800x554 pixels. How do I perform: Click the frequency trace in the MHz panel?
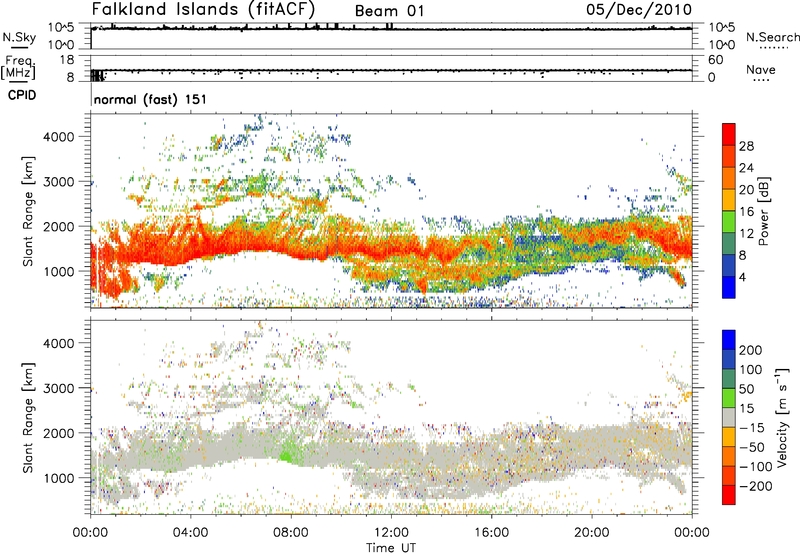(x=391, y=70)
